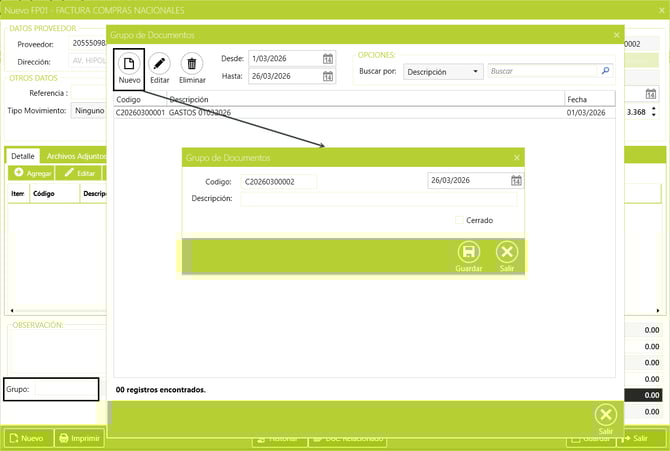Open calendar for the 26/03/2026 dialog date

point(516,181)
